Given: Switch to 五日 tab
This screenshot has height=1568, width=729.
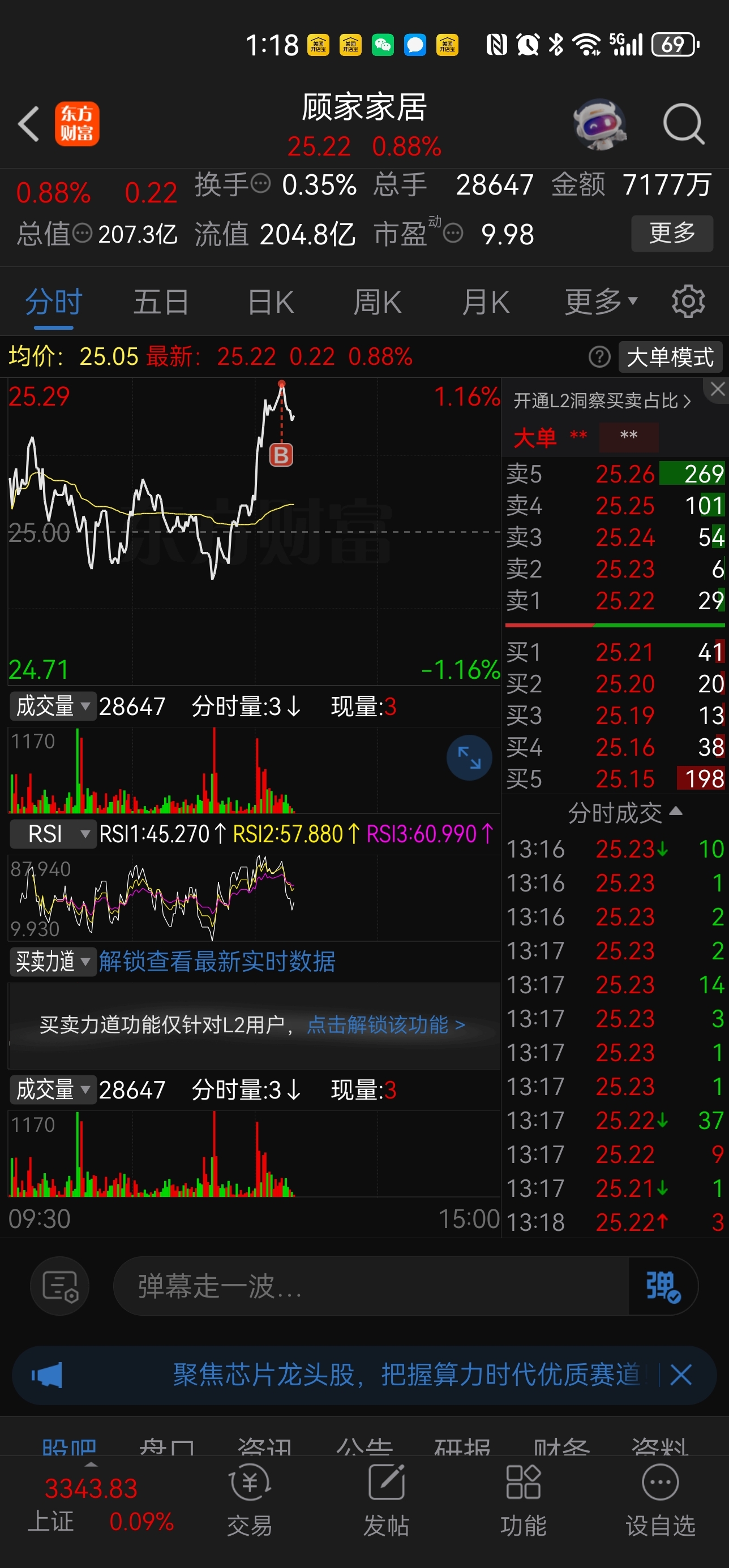Looking at the screenshot, I should [161, 301].
